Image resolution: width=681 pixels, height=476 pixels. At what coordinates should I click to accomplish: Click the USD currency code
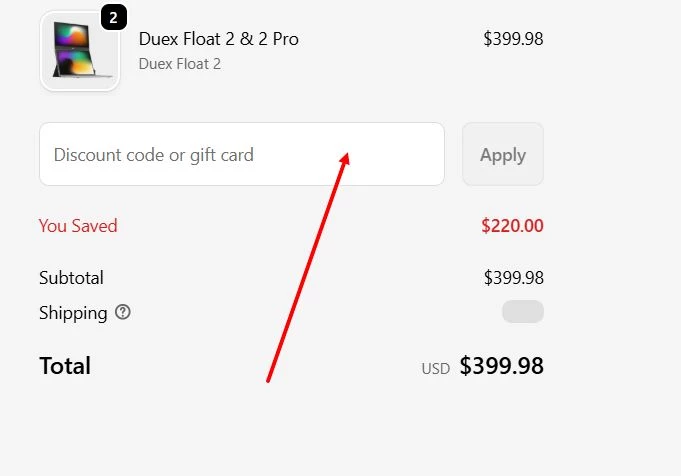pyautogui.click(x=435, y=369)
